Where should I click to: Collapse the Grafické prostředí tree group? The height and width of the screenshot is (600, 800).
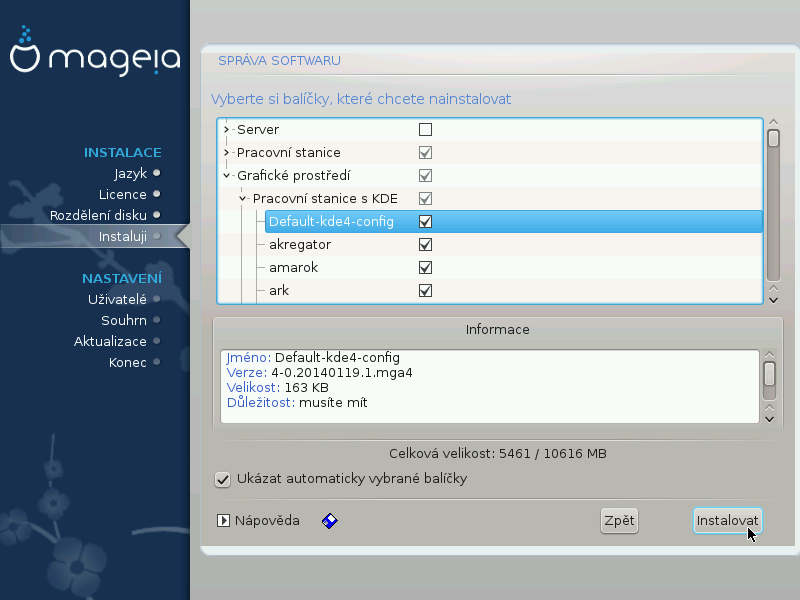227,176
